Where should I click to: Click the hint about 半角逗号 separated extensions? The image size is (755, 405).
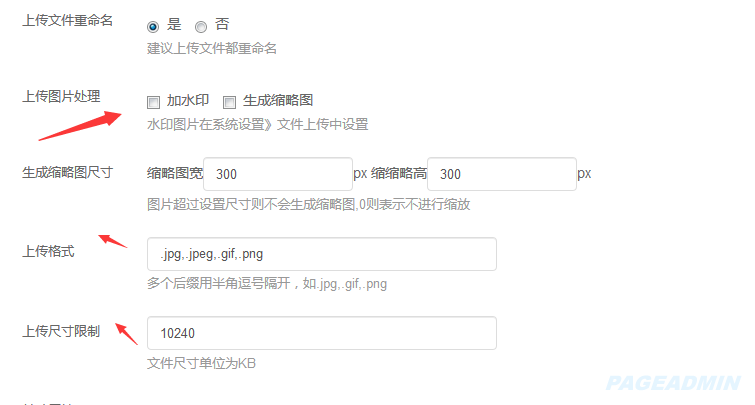(x=267, y=284)
